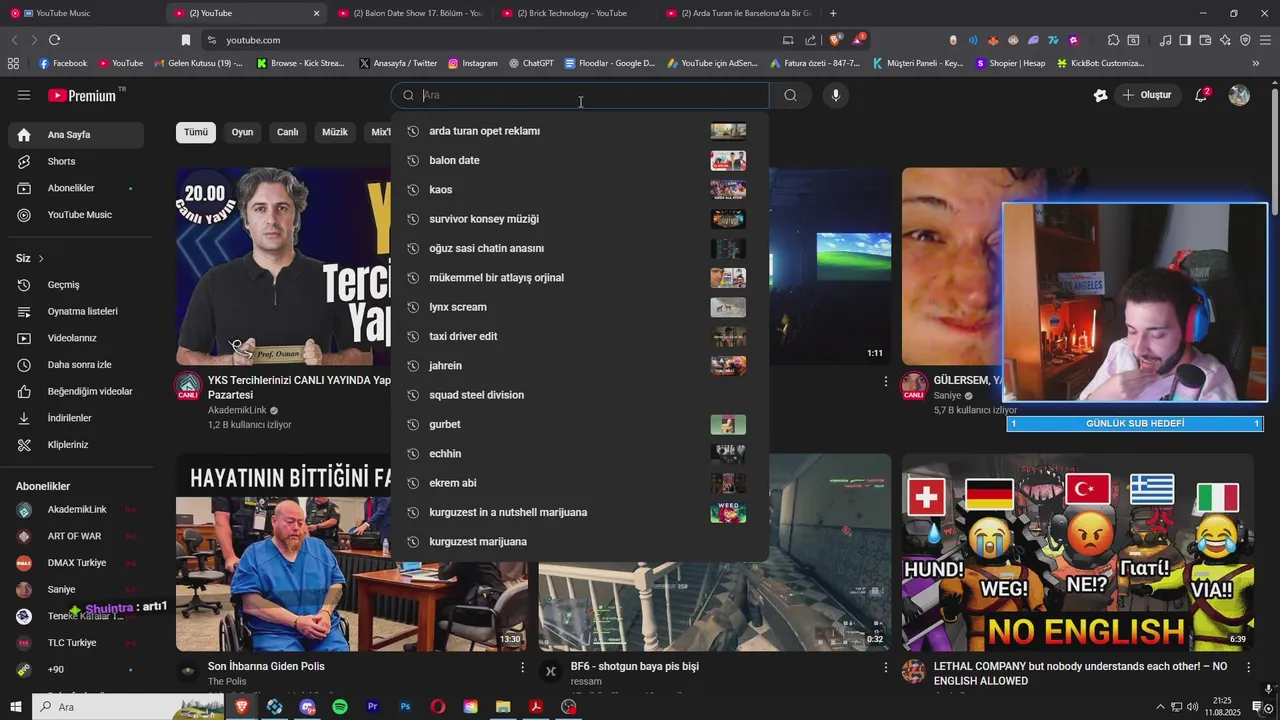Open NO ENGLISH Lethal Company video thumbnail

[x=1077, y=552]
